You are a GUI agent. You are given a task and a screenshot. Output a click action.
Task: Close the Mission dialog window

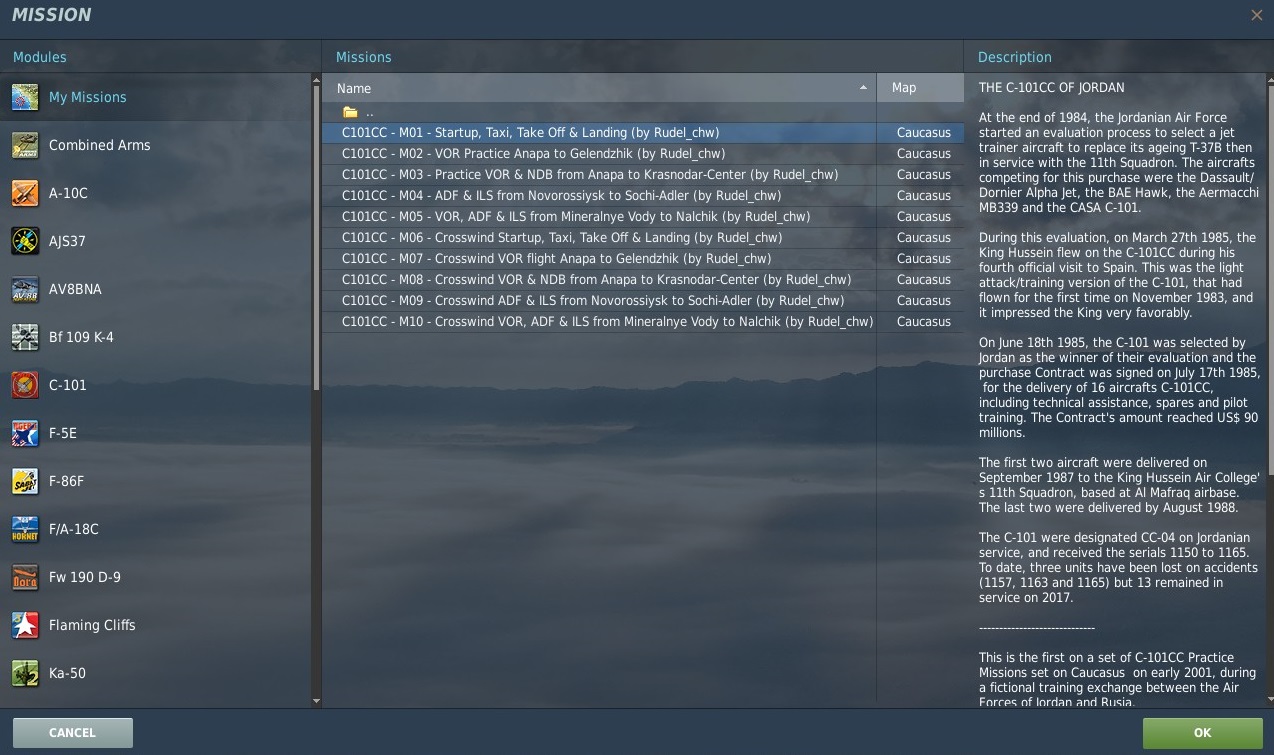(x=1256, y=15)
